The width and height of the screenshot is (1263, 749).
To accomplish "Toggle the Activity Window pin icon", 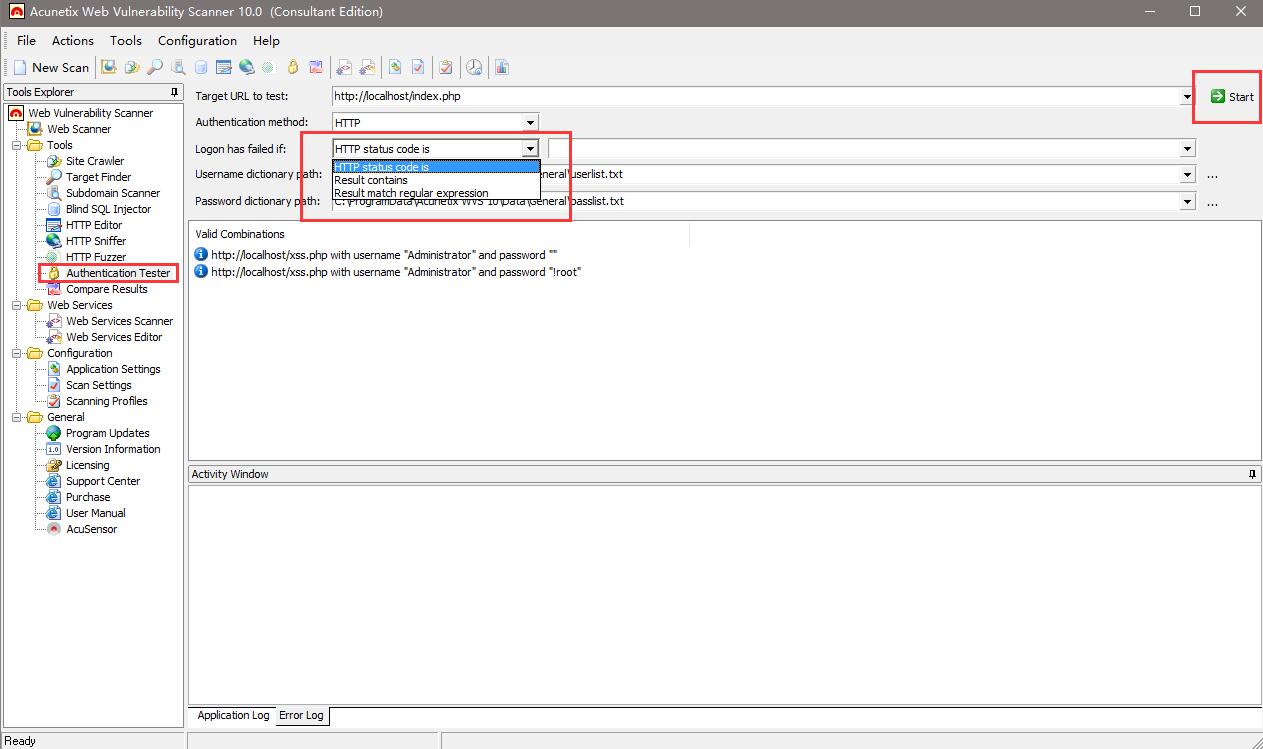I will tap(1252, 474).
